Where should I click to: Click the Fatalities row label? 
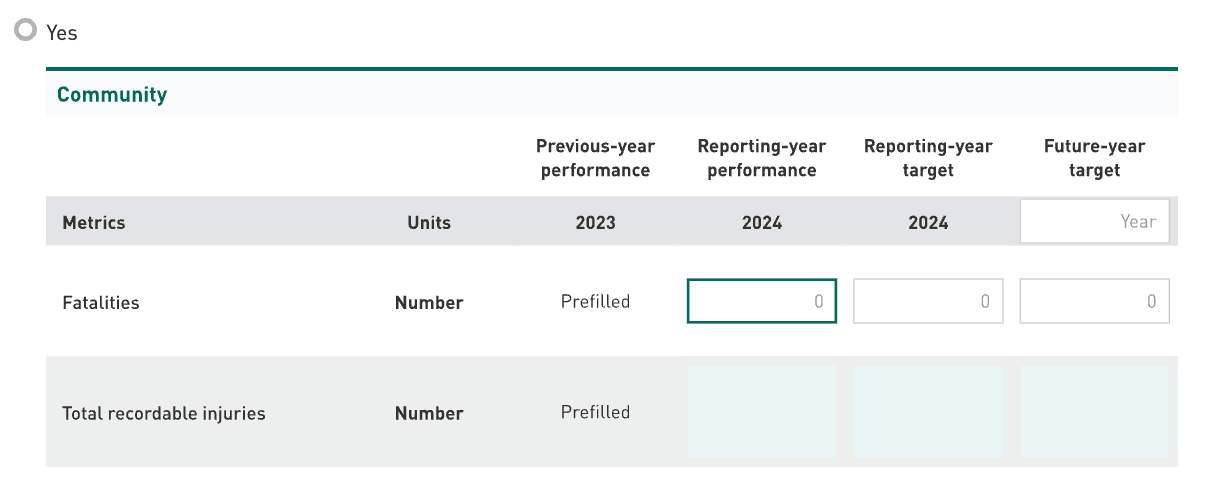pyautogui.click(x=101, y=302)
